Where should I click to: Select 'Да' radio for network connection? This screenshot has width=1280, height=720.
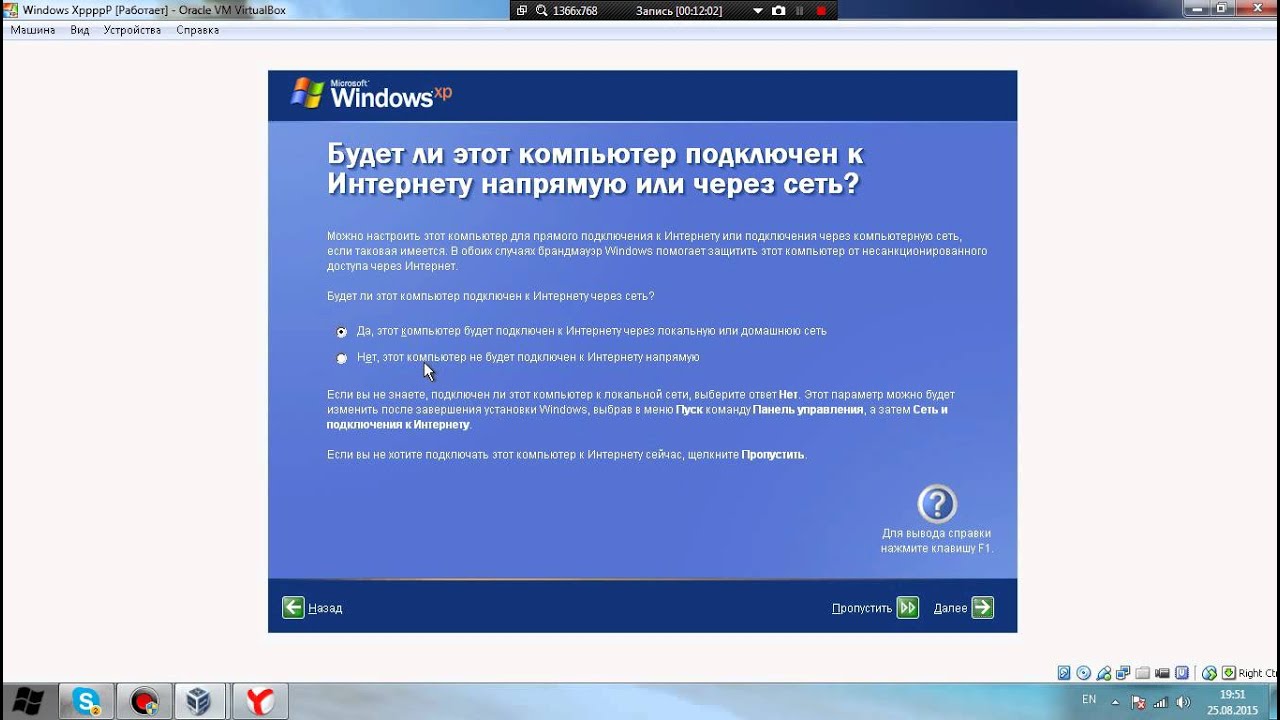(x=342, y=332)
